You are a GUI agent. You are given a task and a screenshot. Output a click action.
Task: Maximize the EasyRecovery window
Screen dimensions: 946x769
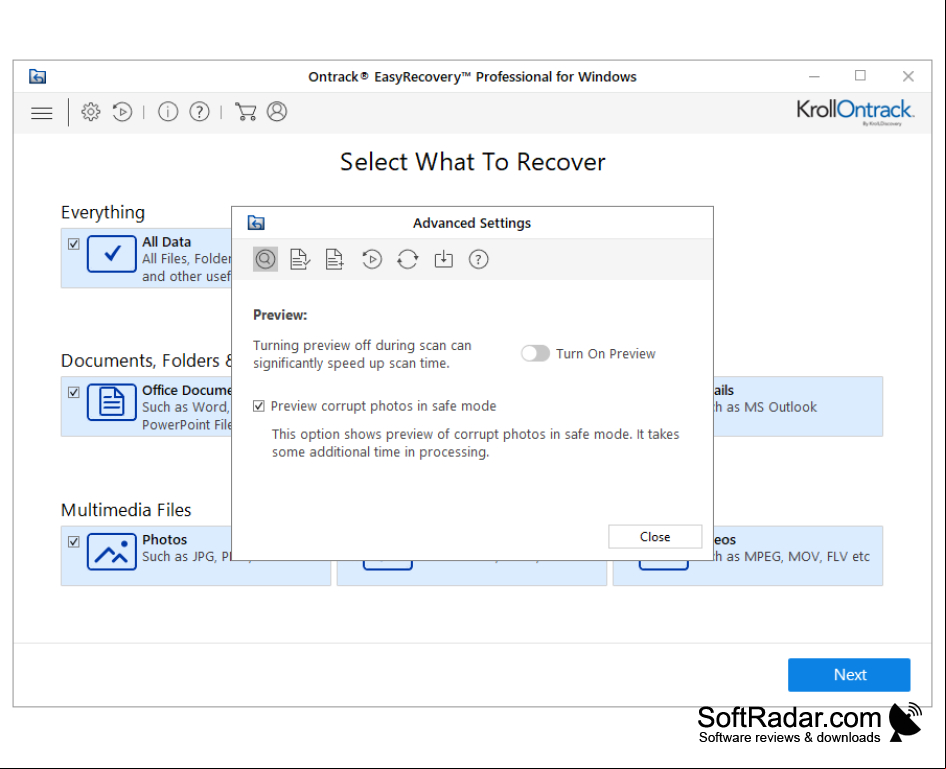coord(860,75)
